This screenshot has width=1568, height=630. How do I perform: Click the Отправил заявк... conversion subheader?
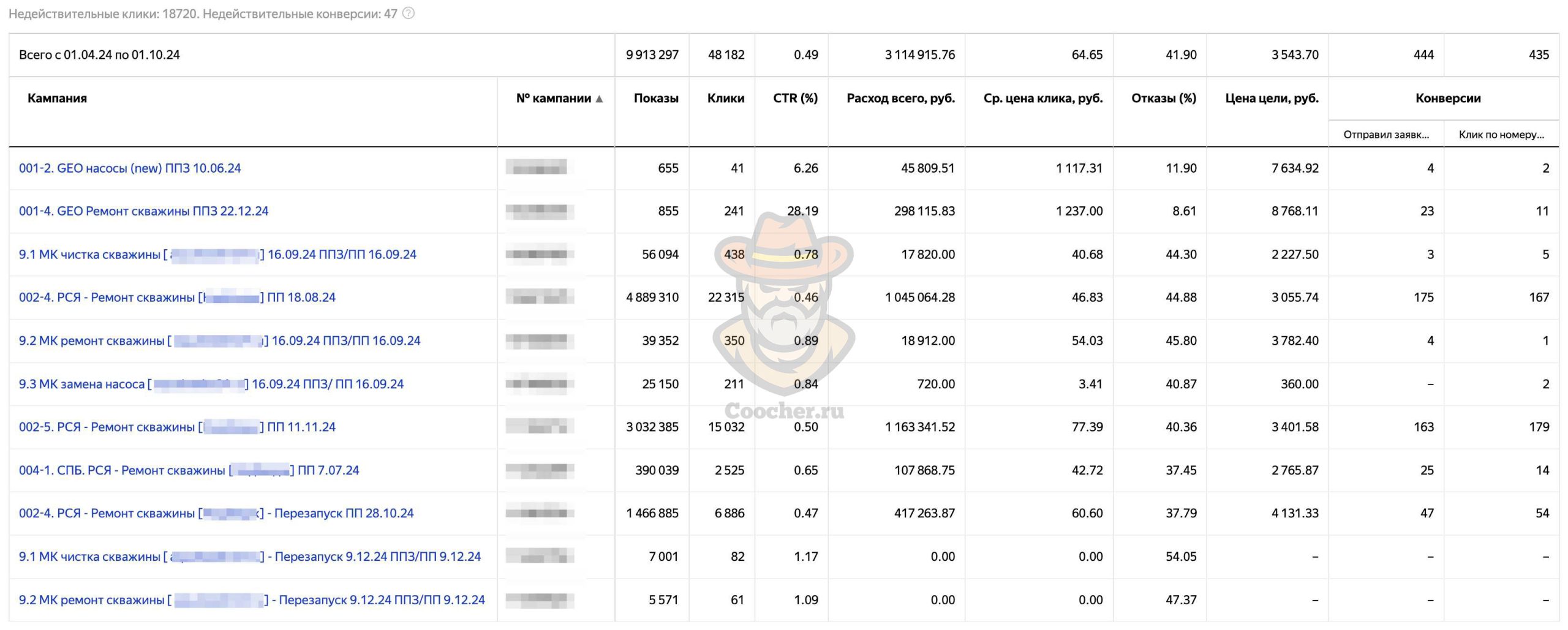click(x=1386, y=135)
